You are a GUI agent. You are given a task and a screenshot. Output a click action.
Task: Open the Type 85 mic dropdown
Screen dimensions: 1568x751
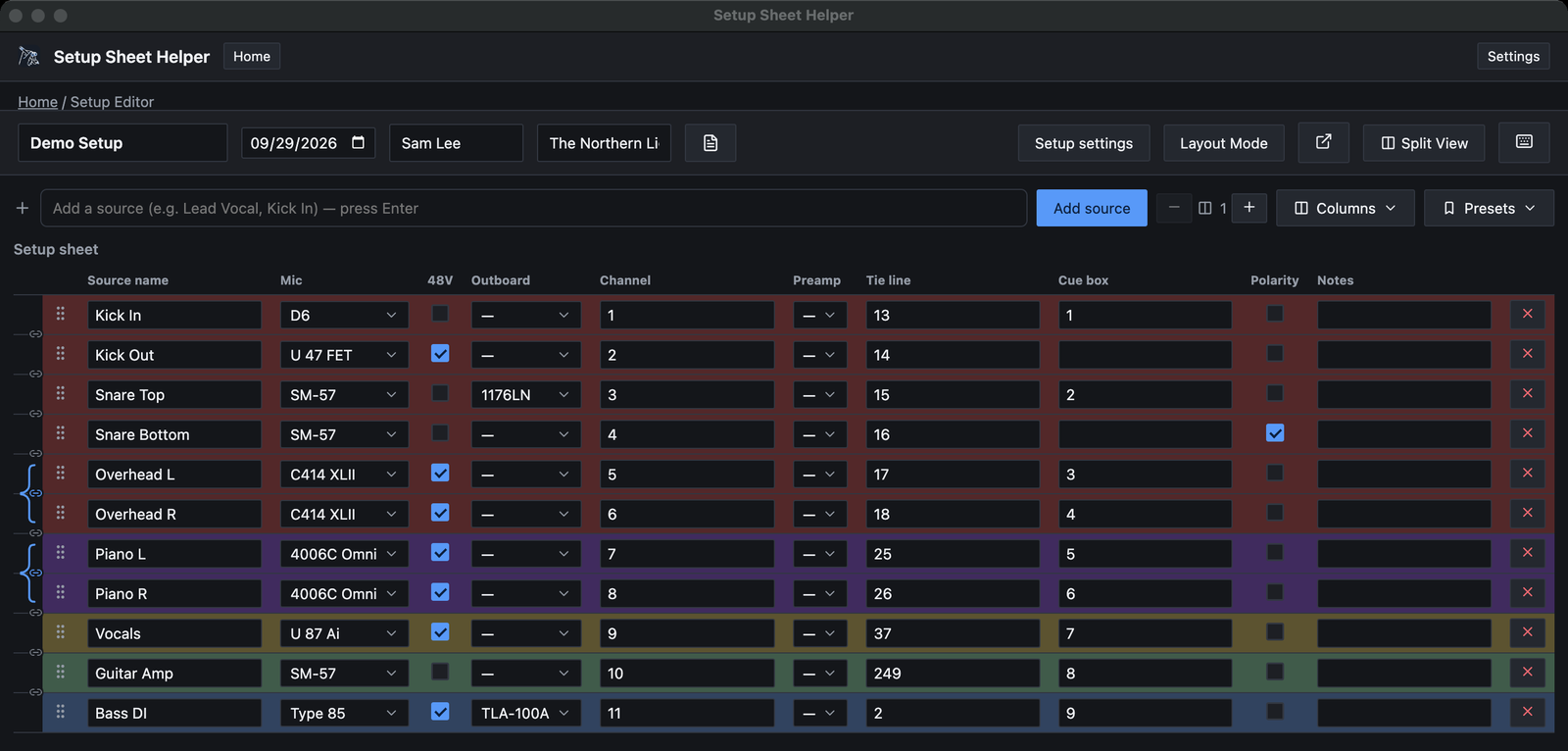(x=344, y=713)
